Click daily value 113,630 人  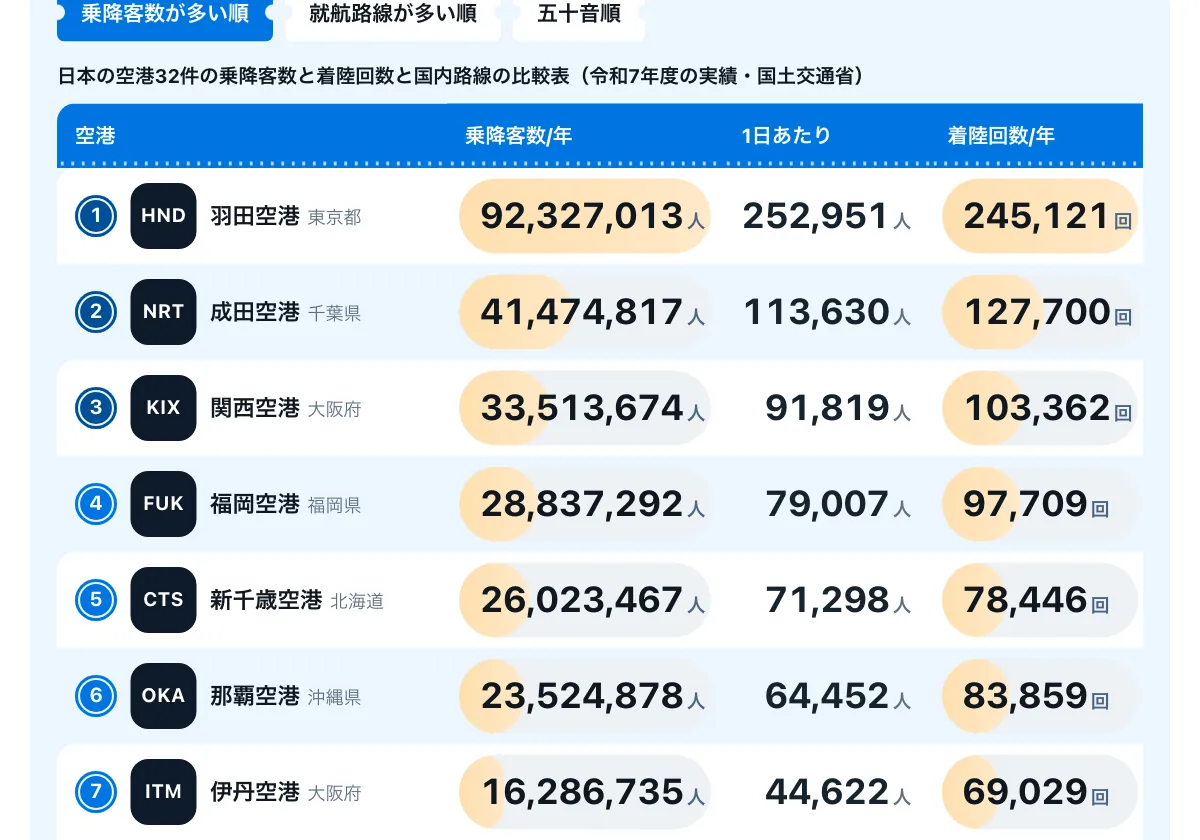coord(826,312)
